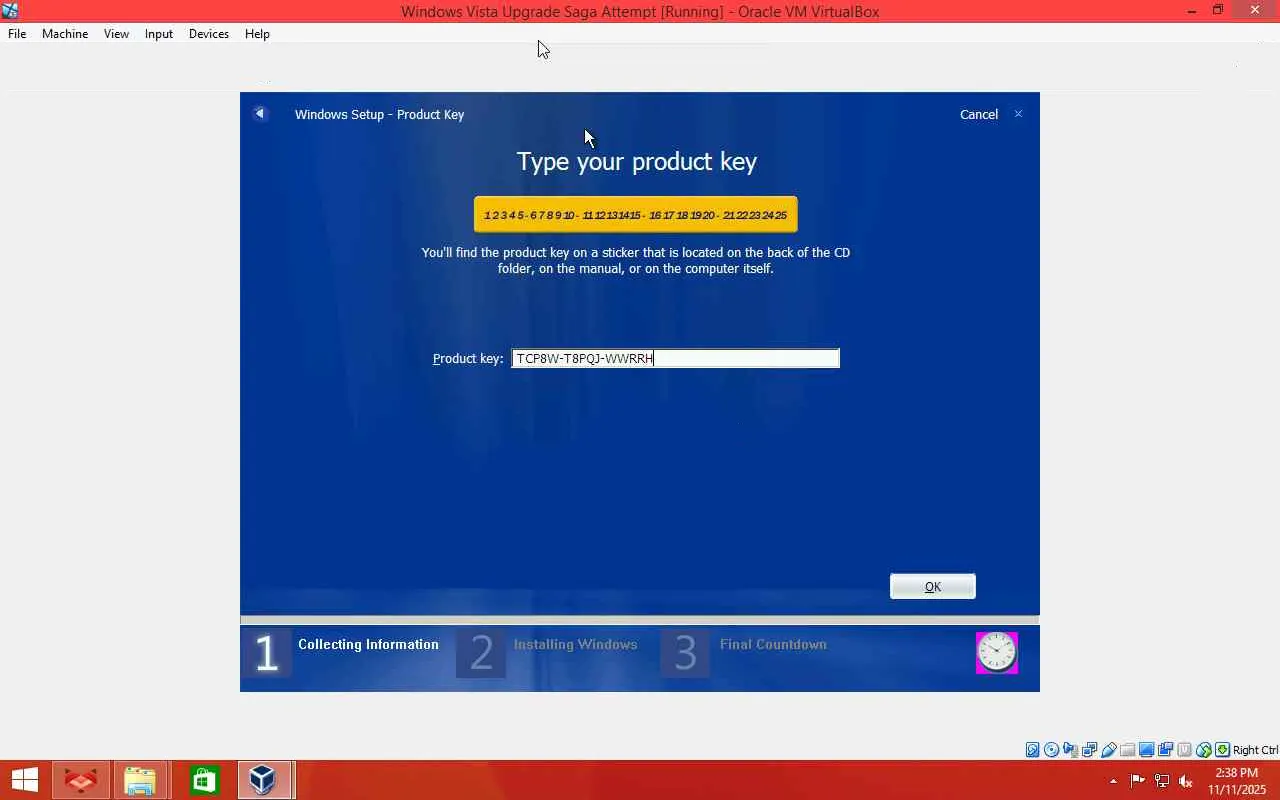Go back using the setup back arrow
Screen dimensions: 1280x800
click(x=260, y=114)
